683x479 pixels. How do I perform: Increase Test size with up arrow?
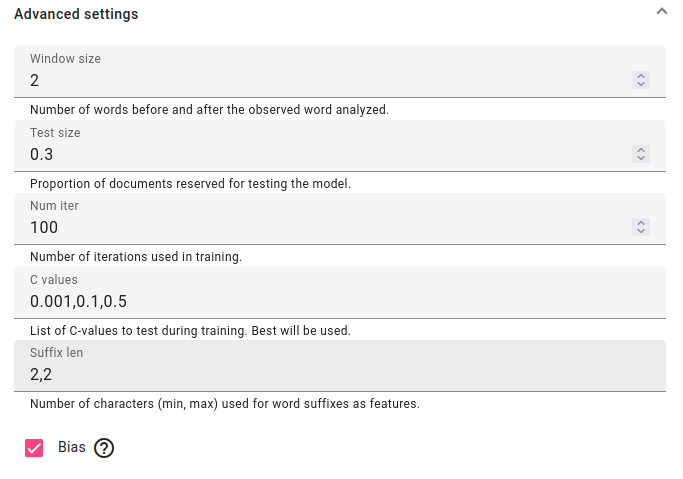point(641,150)
